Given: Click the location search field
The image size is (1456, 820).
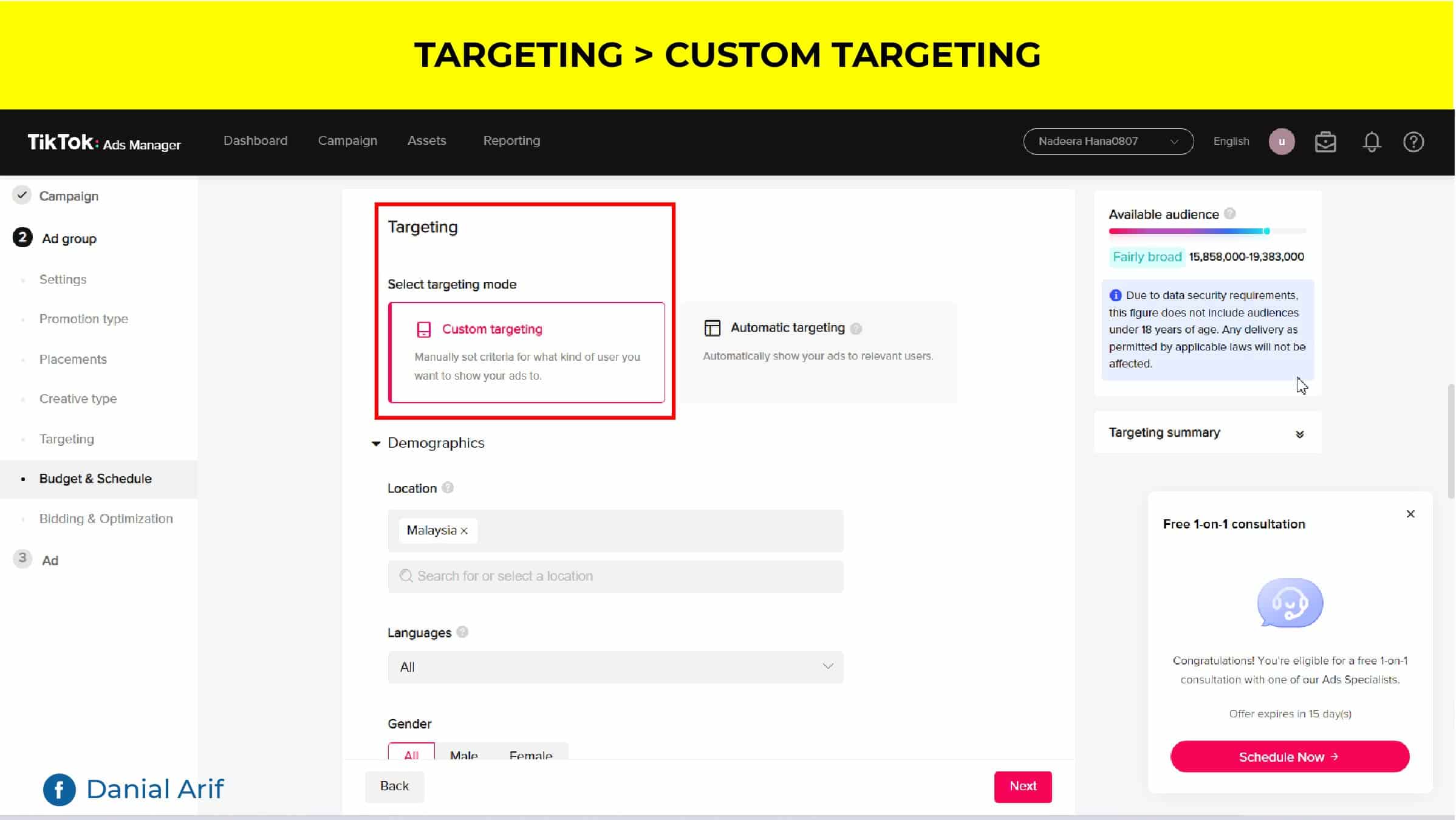Looking at the screenshot, I should tap(615, 576).
